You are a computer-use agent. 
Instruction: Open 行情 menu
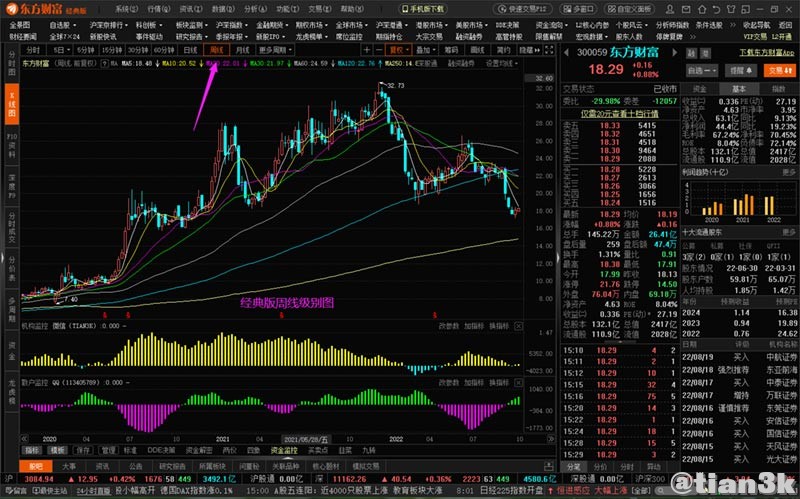click(159, 9)
